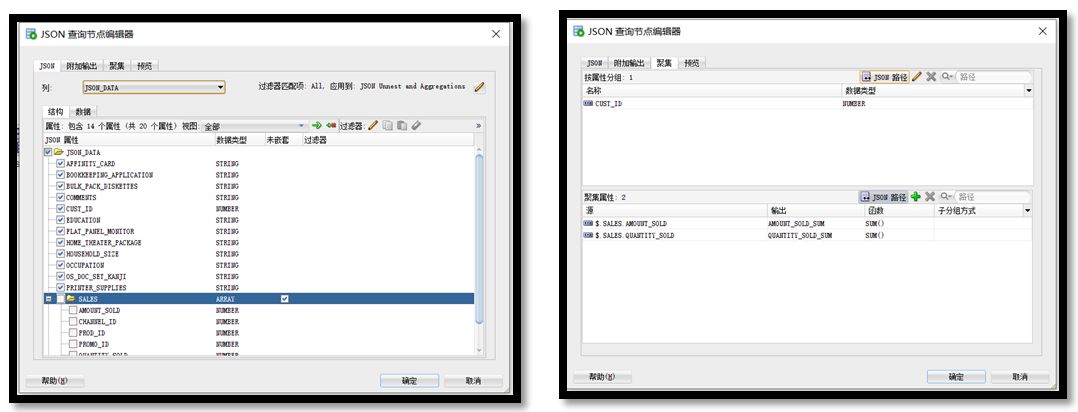Click the 路径 search field in group-by section
Image resolution: width=1078 pixels, height=412 pixels.
[x=994, y=77]
